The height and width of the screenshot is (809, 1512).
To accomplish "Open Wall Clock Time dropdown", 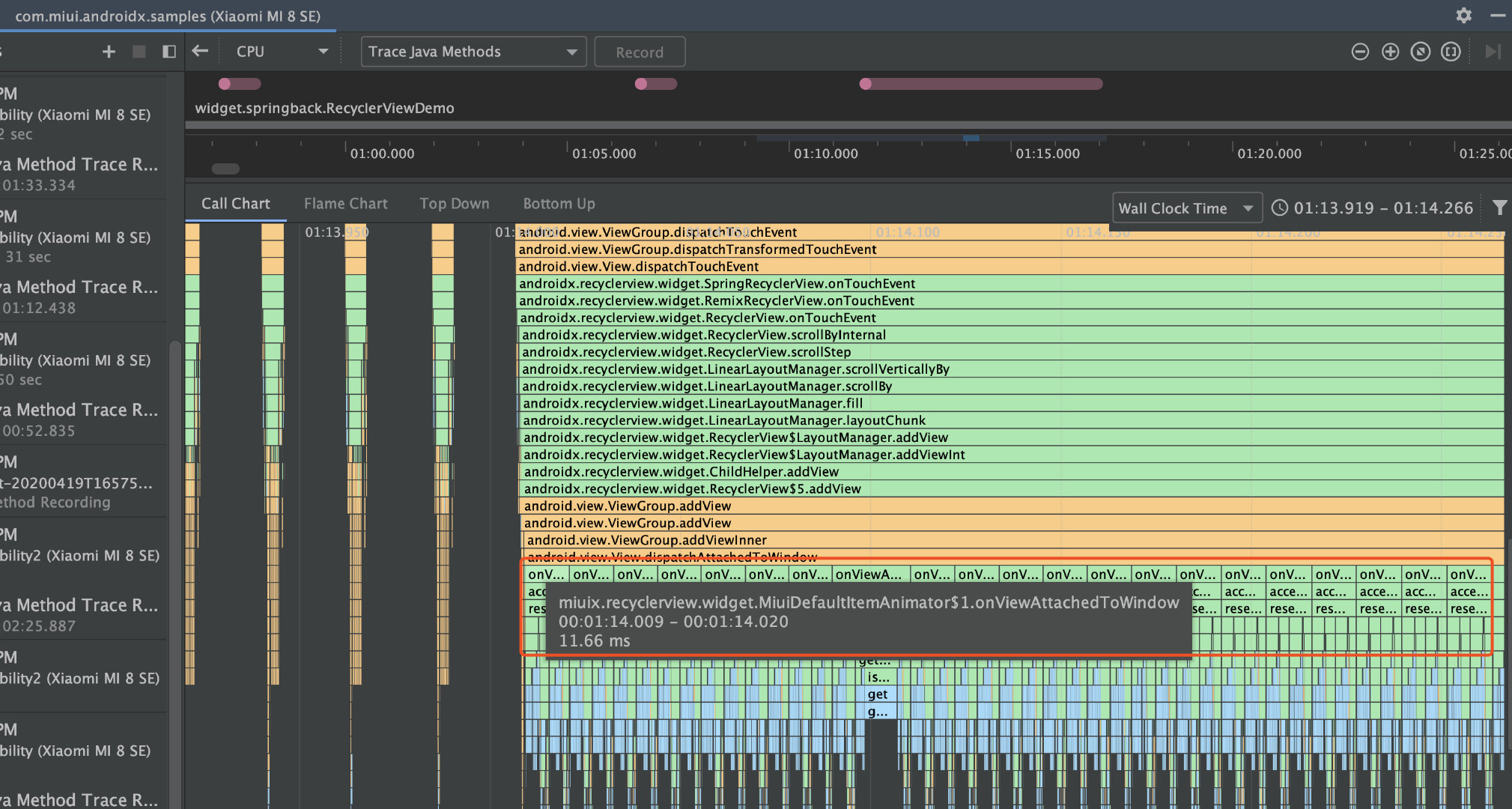I will [x=1185, y=208].
